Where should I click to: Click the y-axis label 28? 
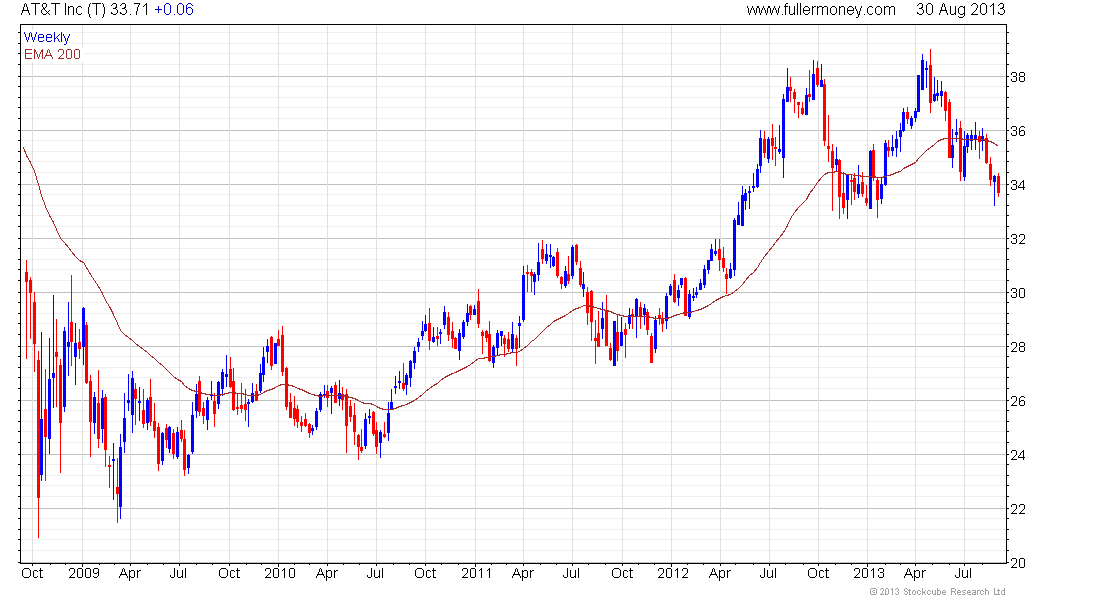pyautogui.click(x=1017, y=347)
